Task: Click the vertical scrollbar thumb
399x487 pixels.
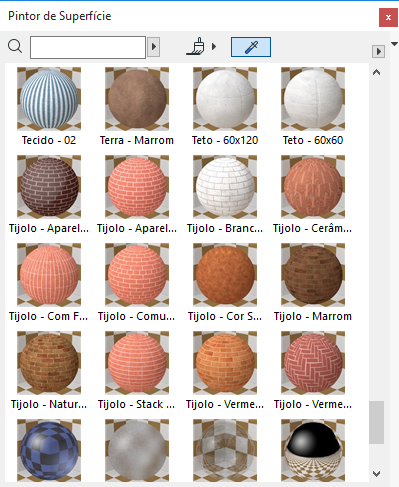Action: (376, 423)
